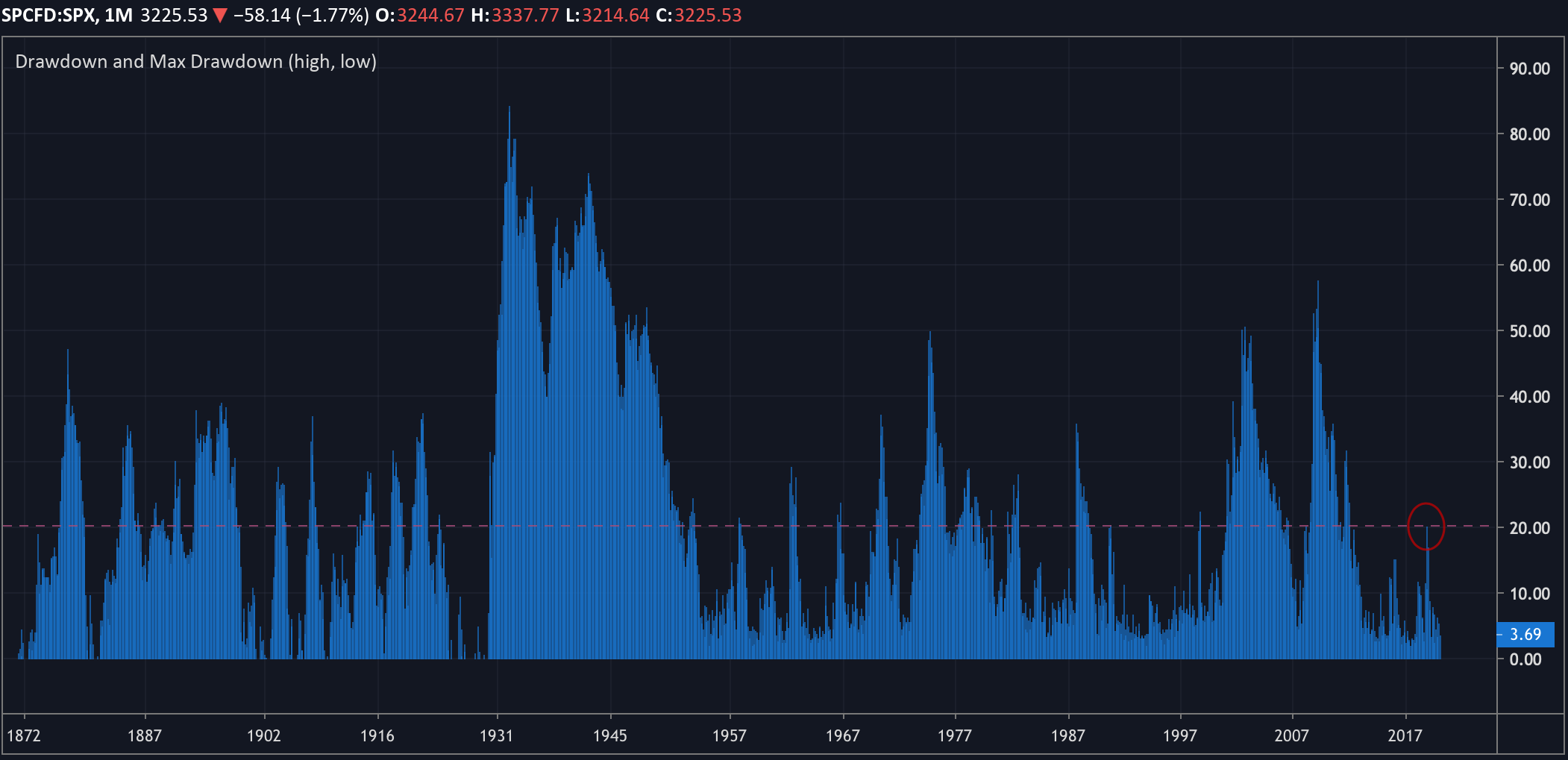Viewport: 1568px width, 760px height.
Task: Click the 1M timeframe text in the header
Action: click(119, 16)
